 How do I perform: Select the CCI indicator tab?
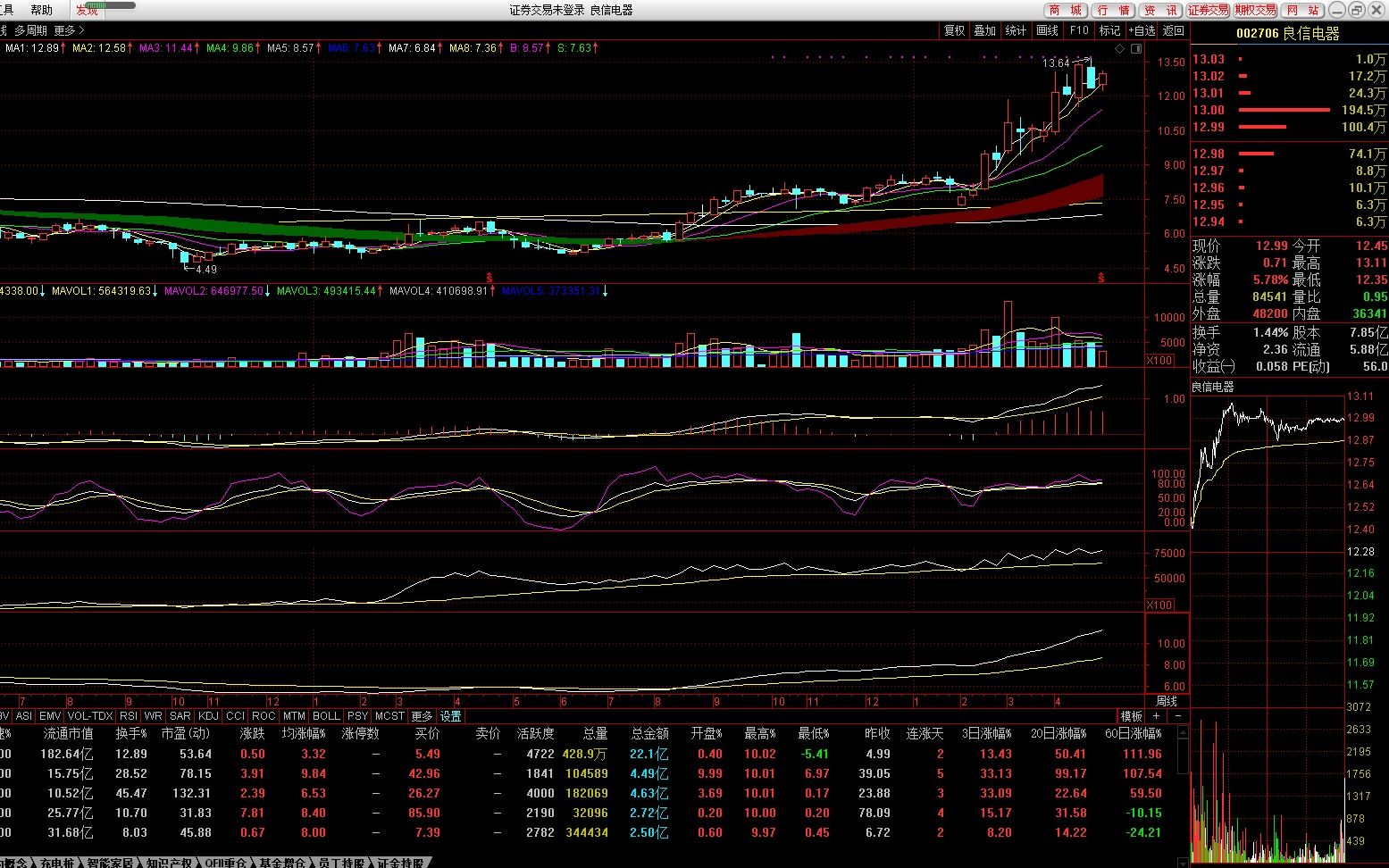coord(236,716)
